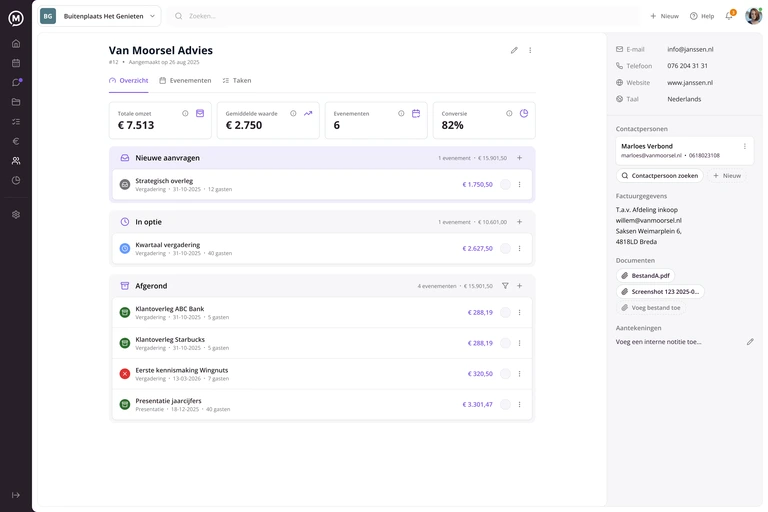Click the Zoeken search field
The height and width of the screenshot is (512, 768).
[403, 16]
